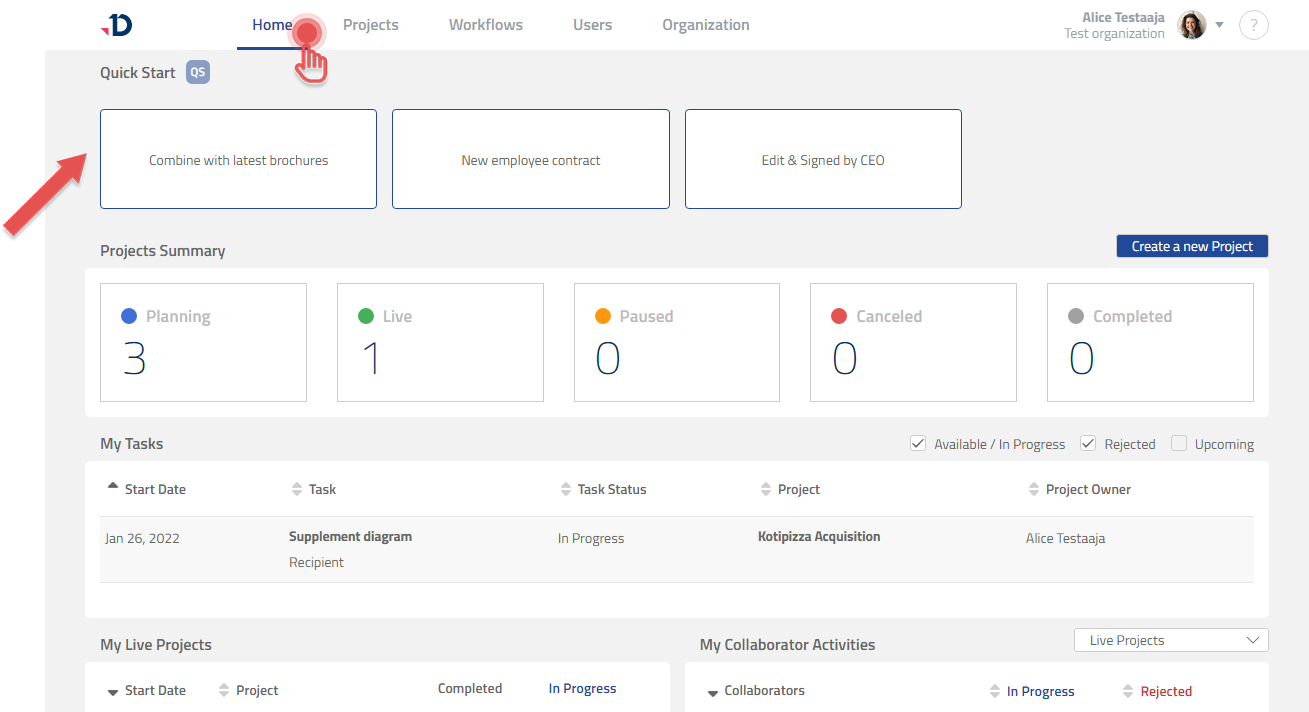Click Alice Testaaja's profile avatar
This screenshot has width=1309, height=712.
tap(1192, 26)
